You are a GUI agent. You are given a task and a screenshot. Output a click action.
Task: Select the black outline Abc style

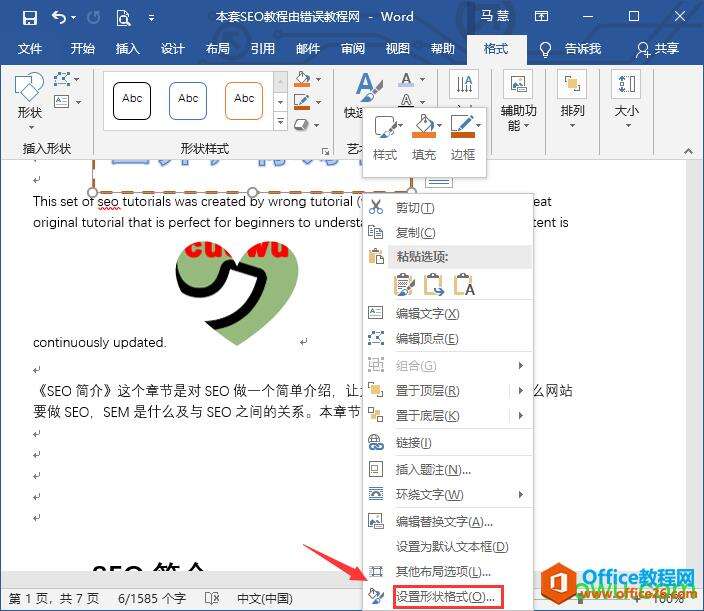[132, 101]
